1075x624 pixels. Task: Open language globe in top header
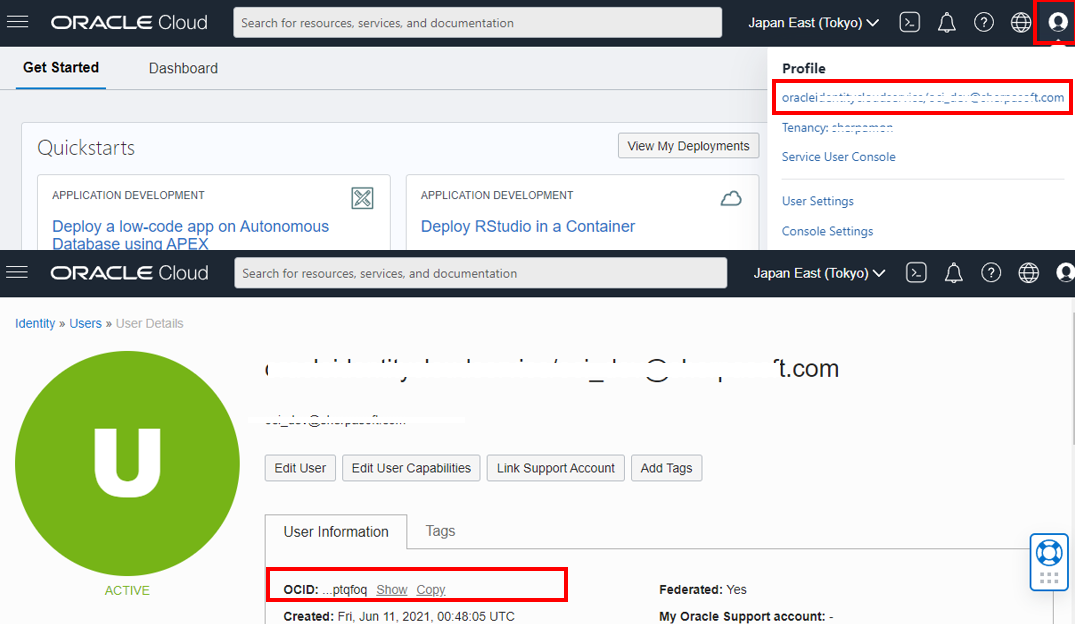1020,23
